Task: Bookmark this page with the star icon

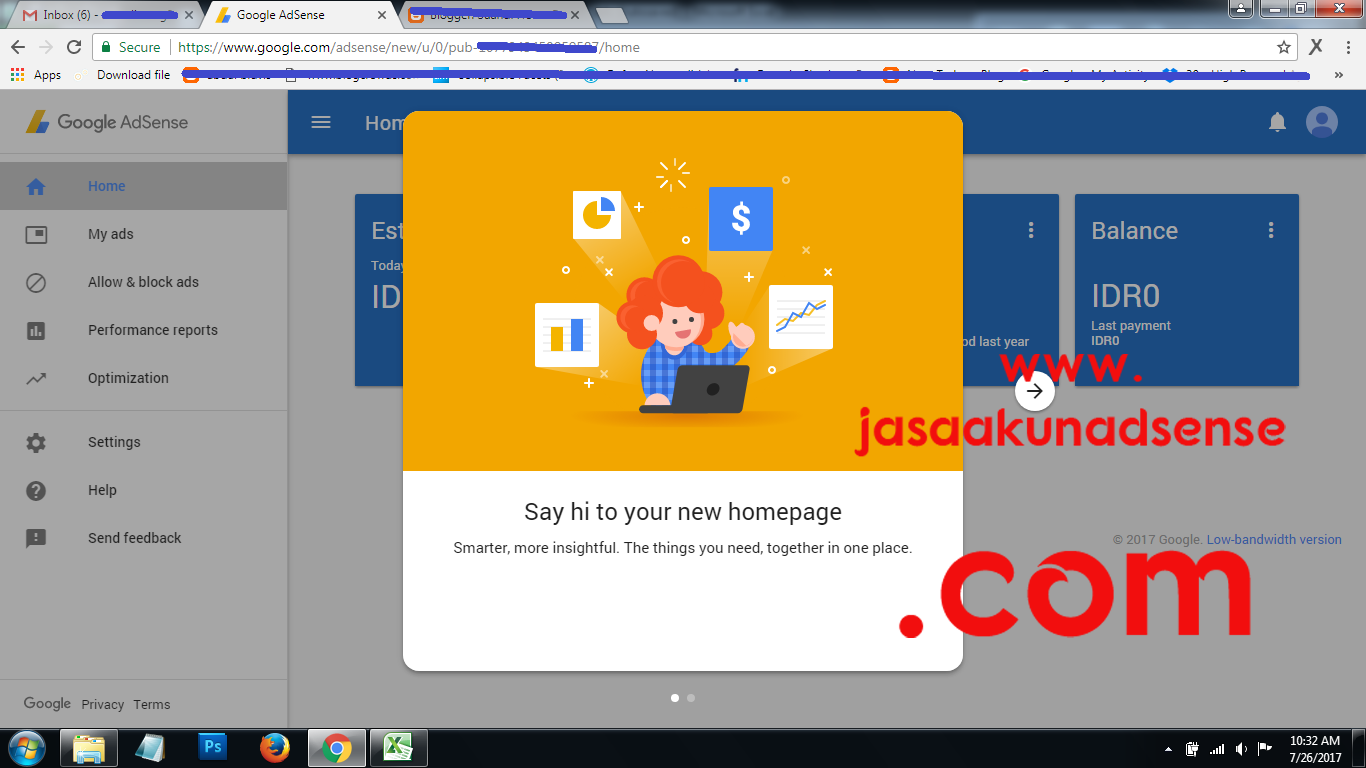Action: pyautogui.click(x=1284, y=47)
